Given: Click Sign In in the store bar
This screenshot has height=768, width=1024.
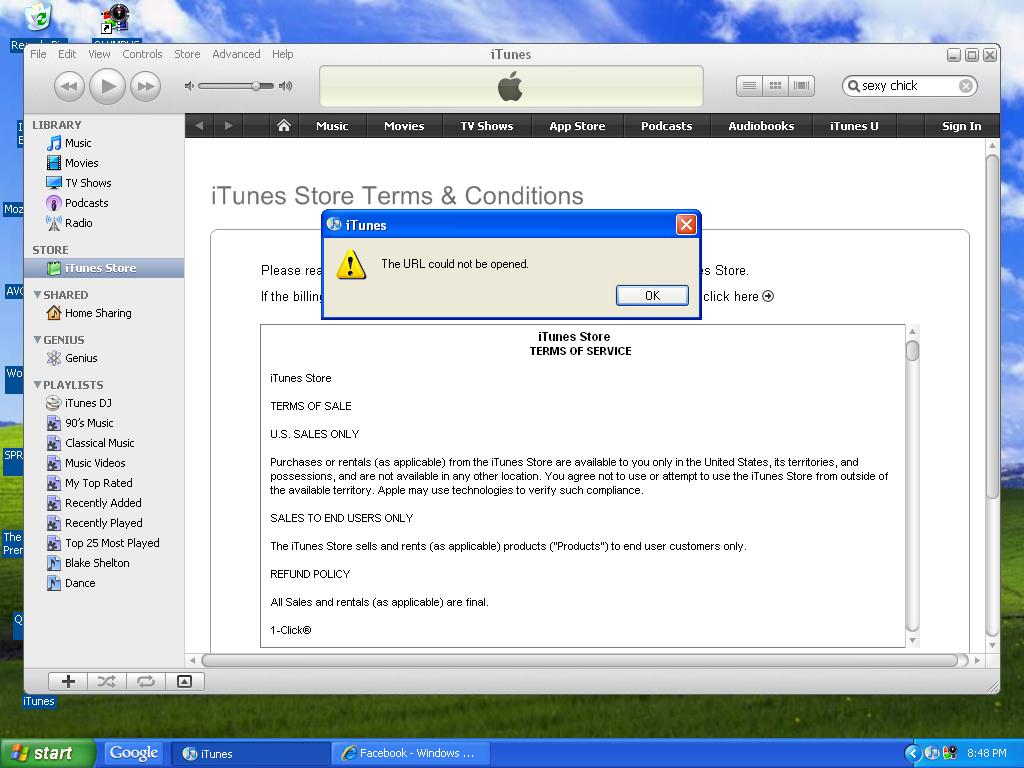Looking at the screenshot, I should coord(961,126).
